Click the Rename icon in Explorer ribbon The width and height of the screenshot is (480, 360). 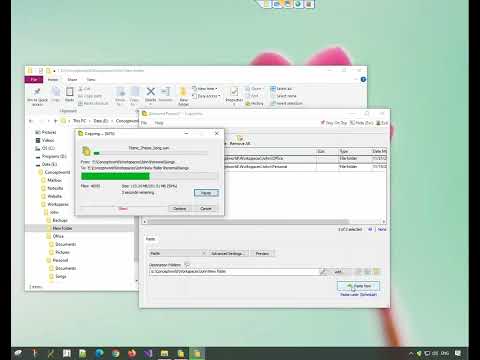165,94
